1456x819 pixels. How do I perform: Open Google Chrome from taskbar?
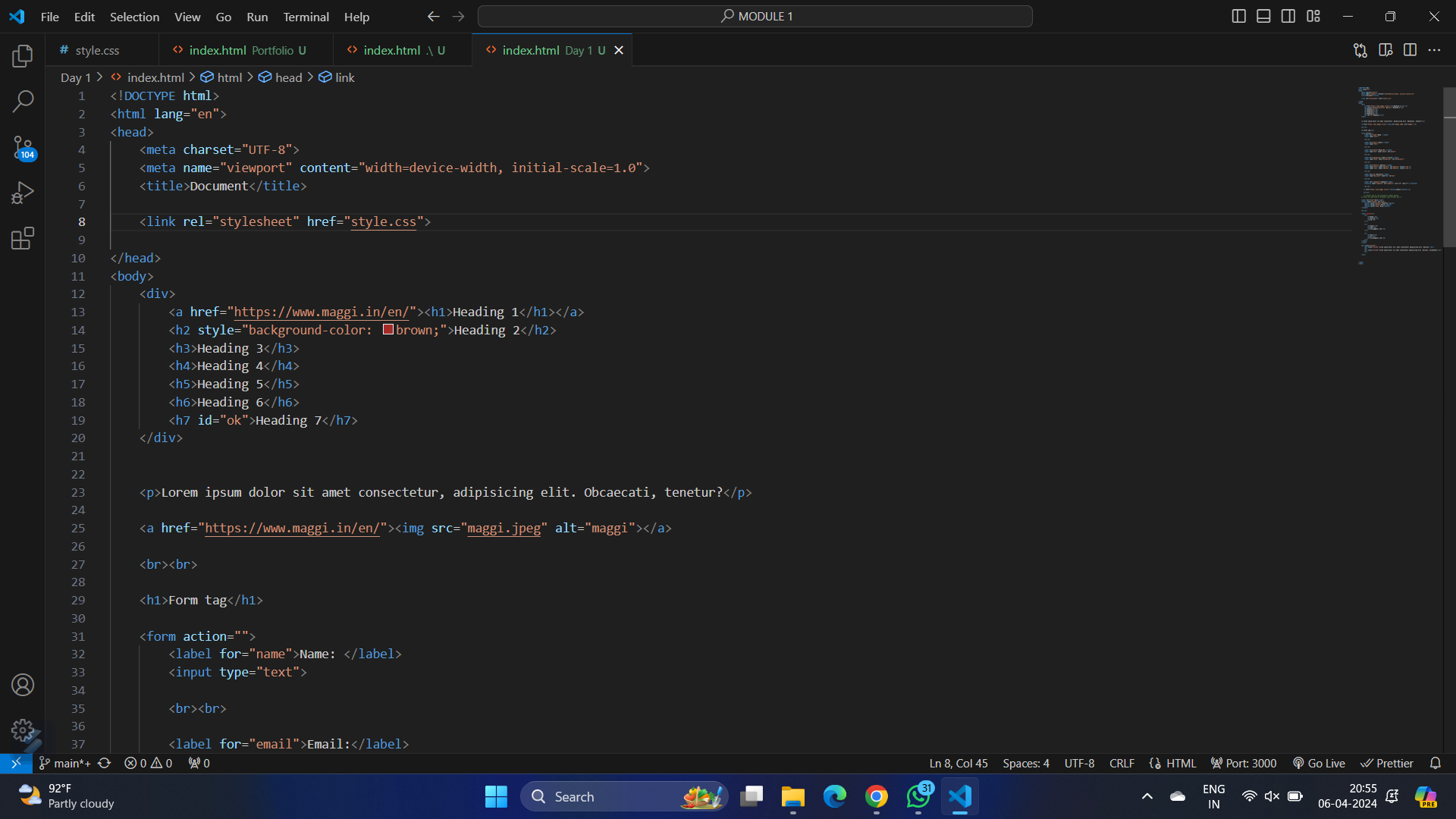[877, 796]
